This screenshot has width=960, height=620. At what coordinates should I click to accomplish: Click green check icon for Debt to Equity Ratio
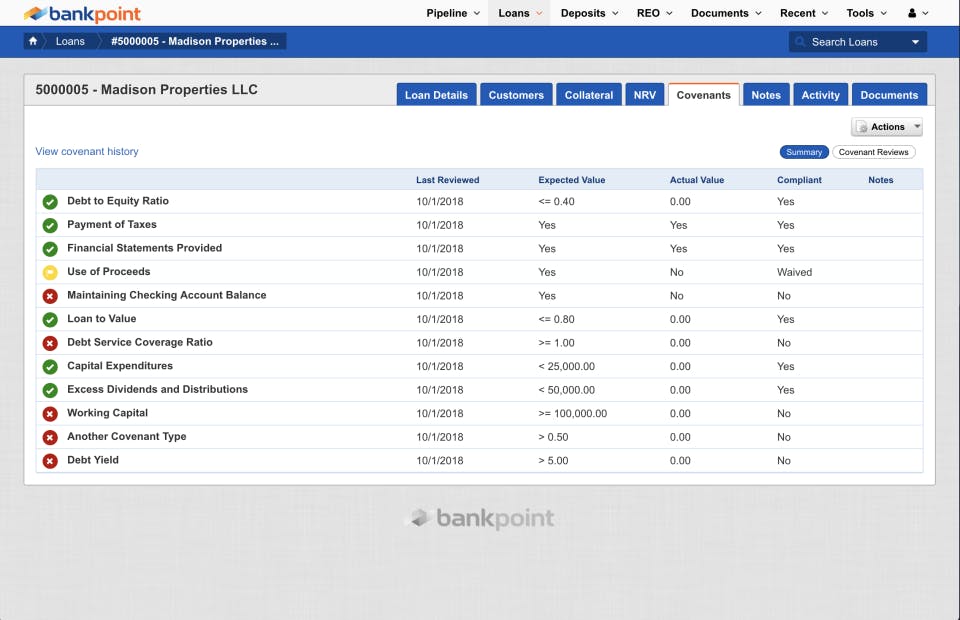pos(50,201)
